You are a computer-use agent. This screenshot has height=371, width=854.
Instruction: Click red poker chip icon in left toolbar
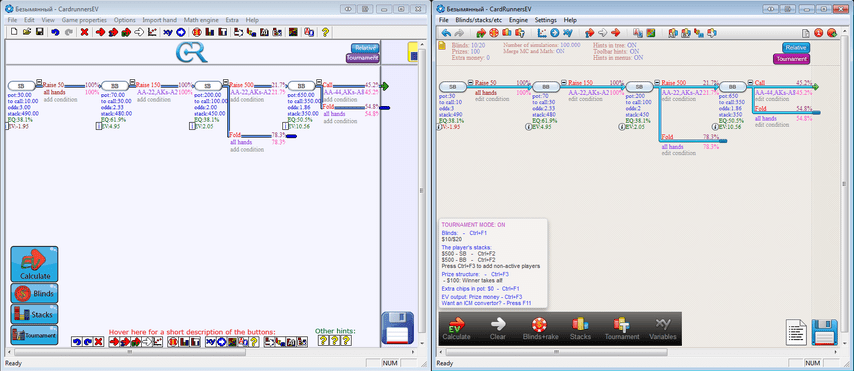[x=197, y=32]
